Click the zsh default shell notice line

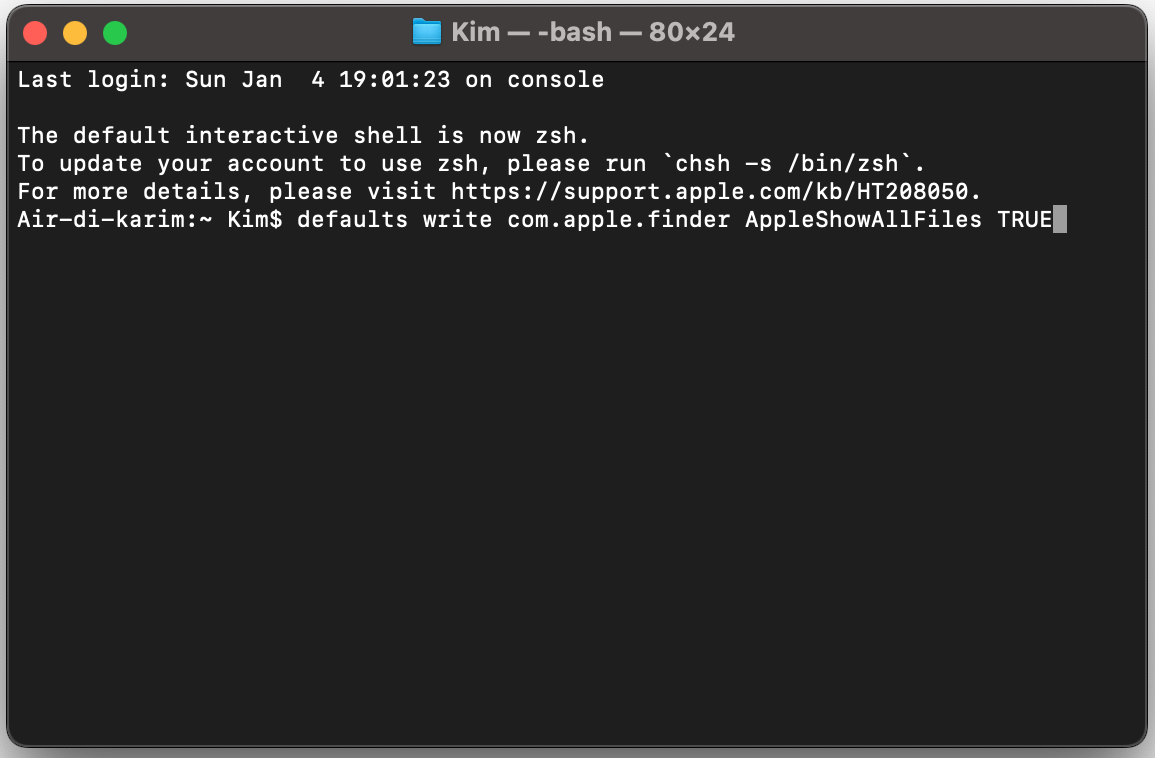coord(300,135)
